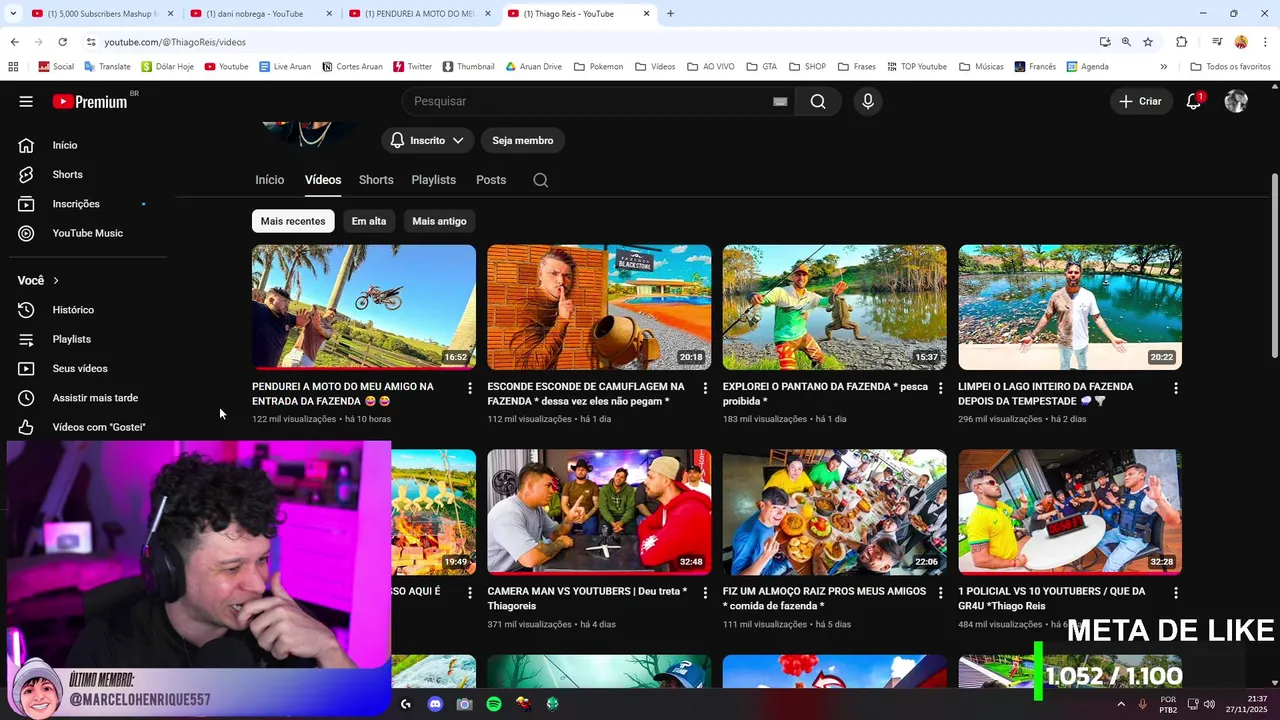Screen dimensions: 1280x720
Task: Open the system volume icon
Action: [1209, 704]
